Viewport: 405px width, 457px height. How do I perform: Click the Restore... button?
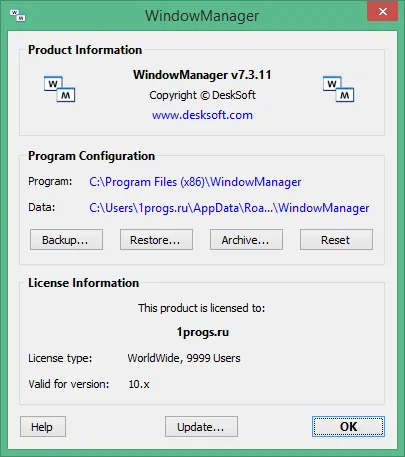point(156,240)
